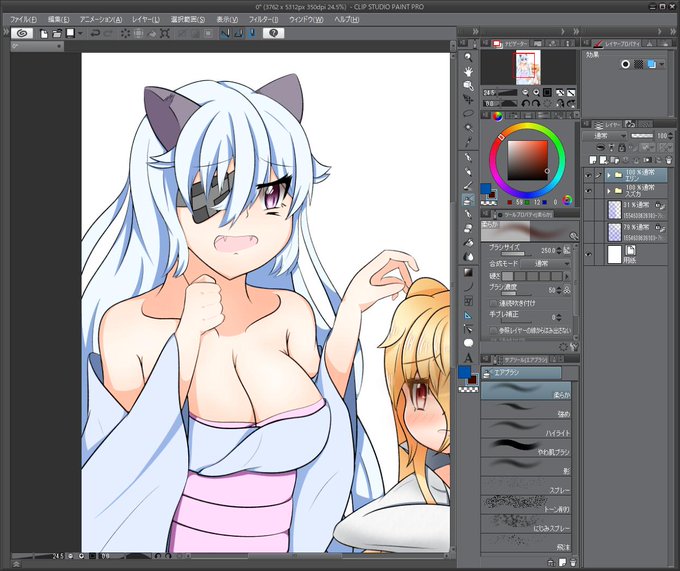Open the アニメーション(A) menu

pyautogui.click(x=101, y=20)
